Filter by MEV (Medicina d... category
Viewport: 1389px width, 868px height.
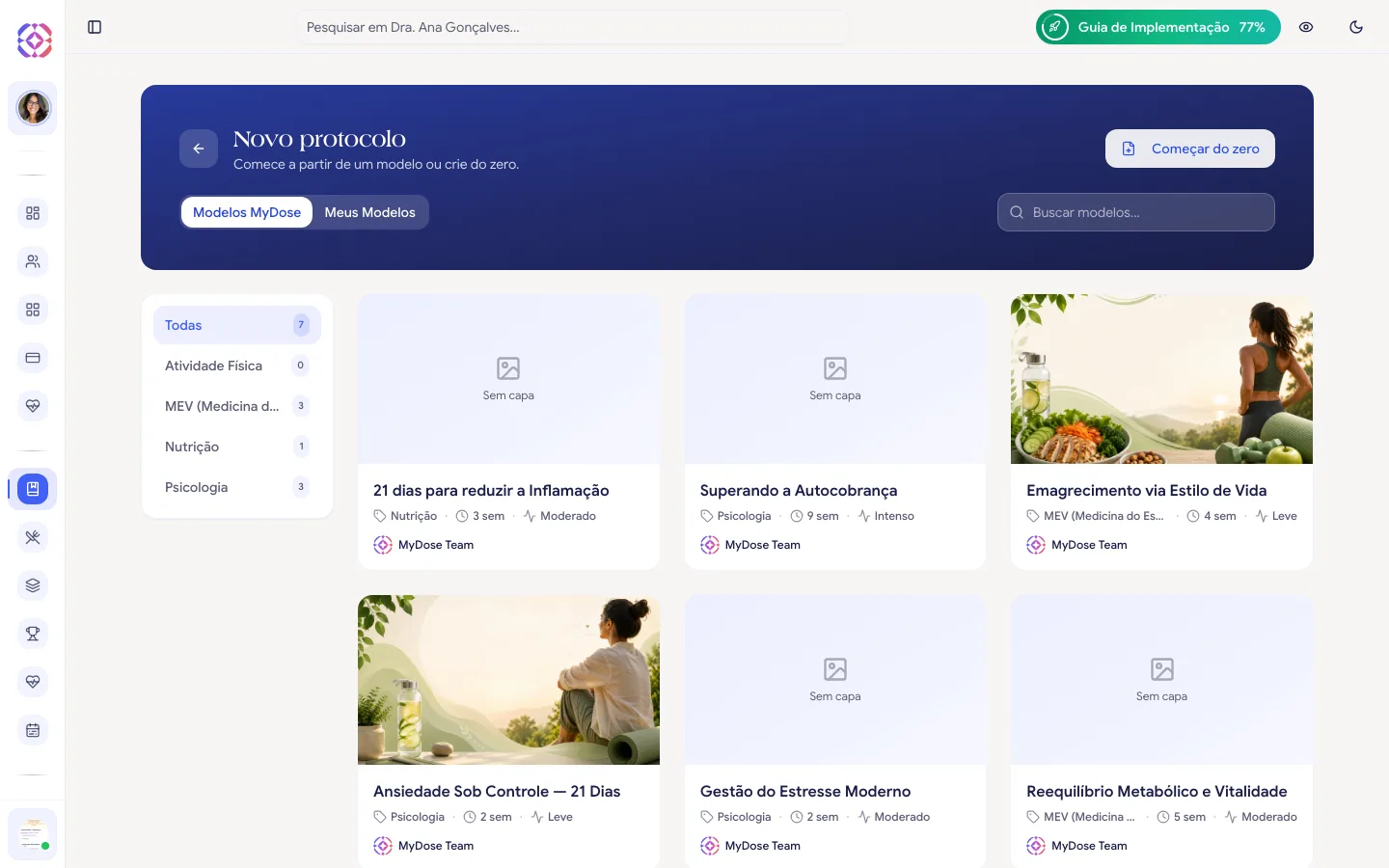[237, 406]
